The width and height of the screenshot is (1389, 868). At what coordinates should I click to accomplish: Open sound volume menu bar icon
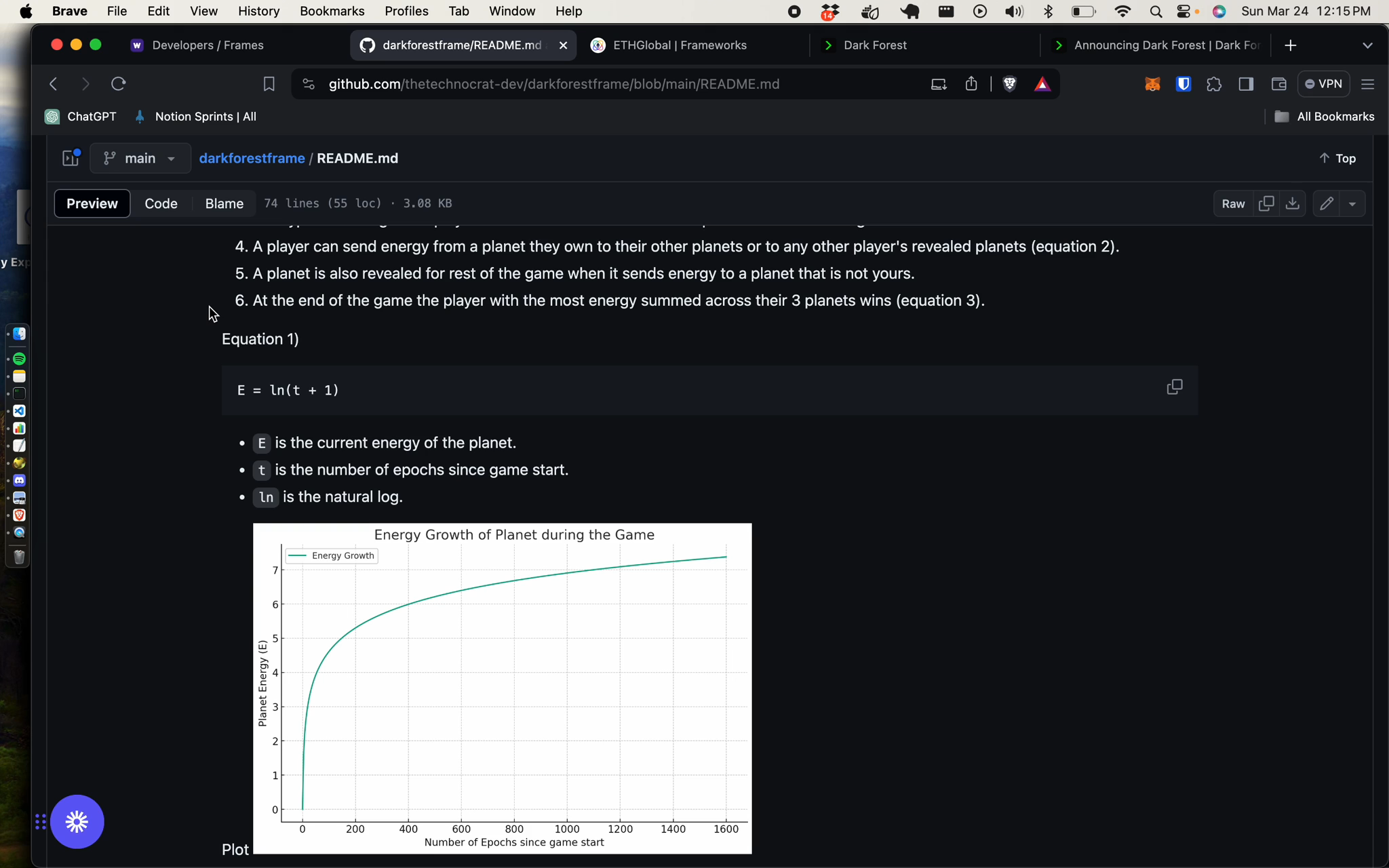click(x=1014, y=11)
